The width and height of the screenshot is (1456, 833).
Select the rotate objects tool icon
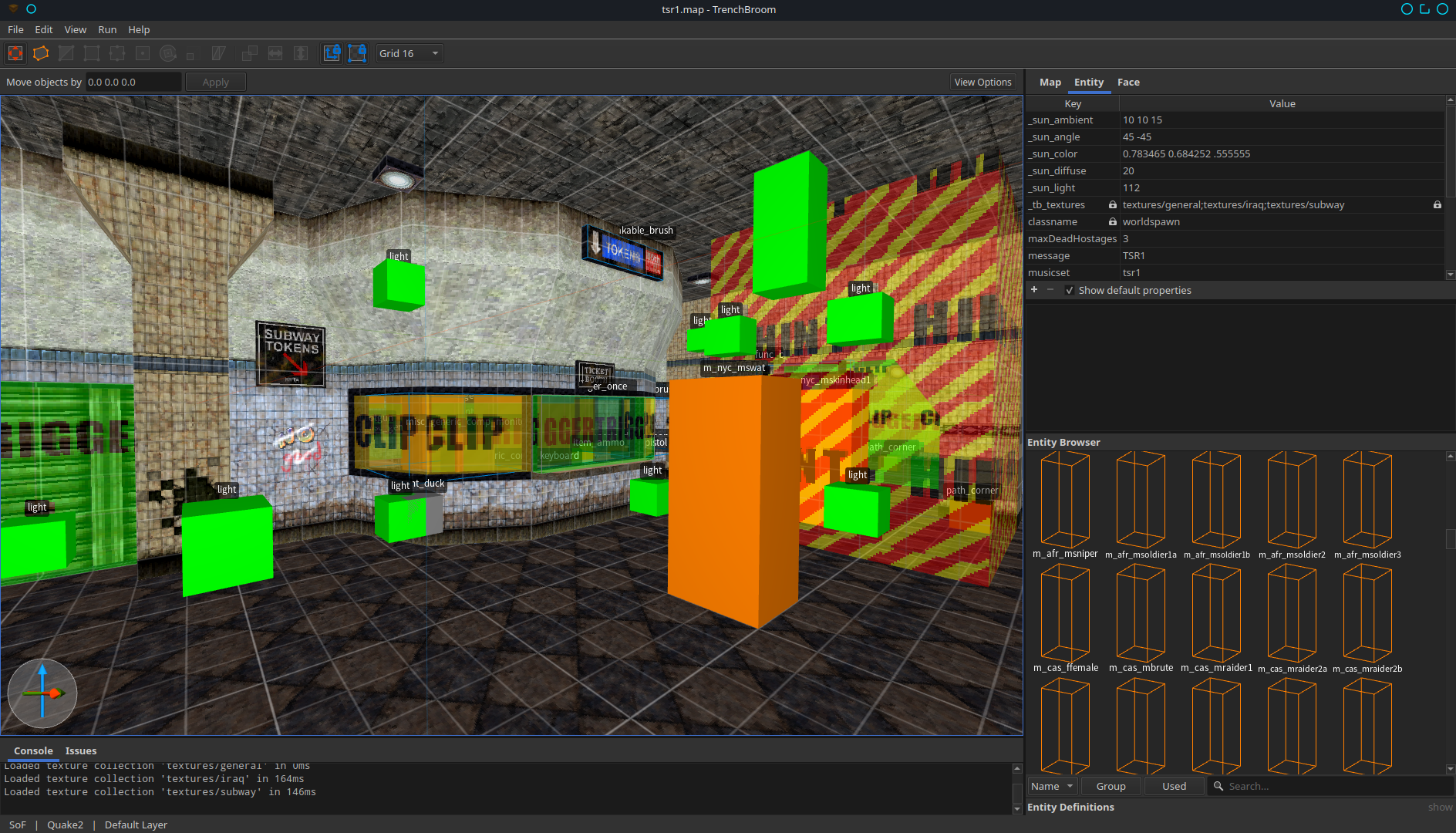click(x=168, y=53)
